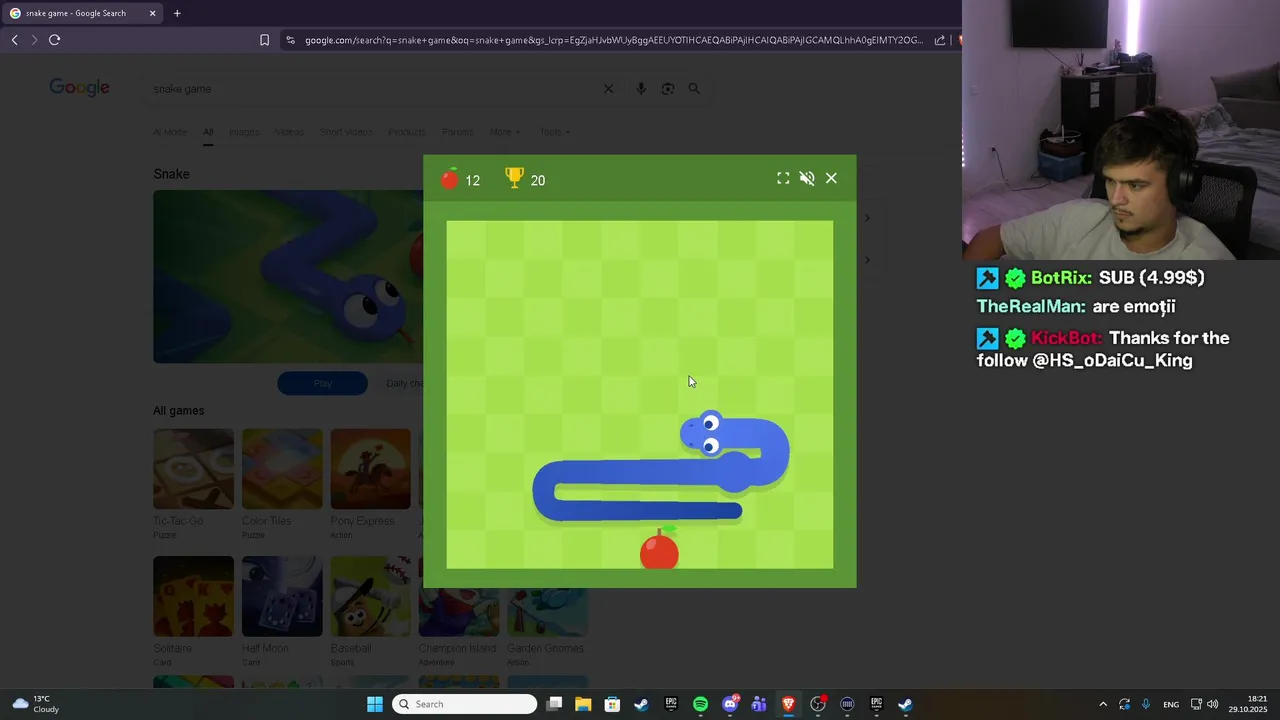Click the taskbar Search box
The image size is (1280, 720).
coord(465,704)
